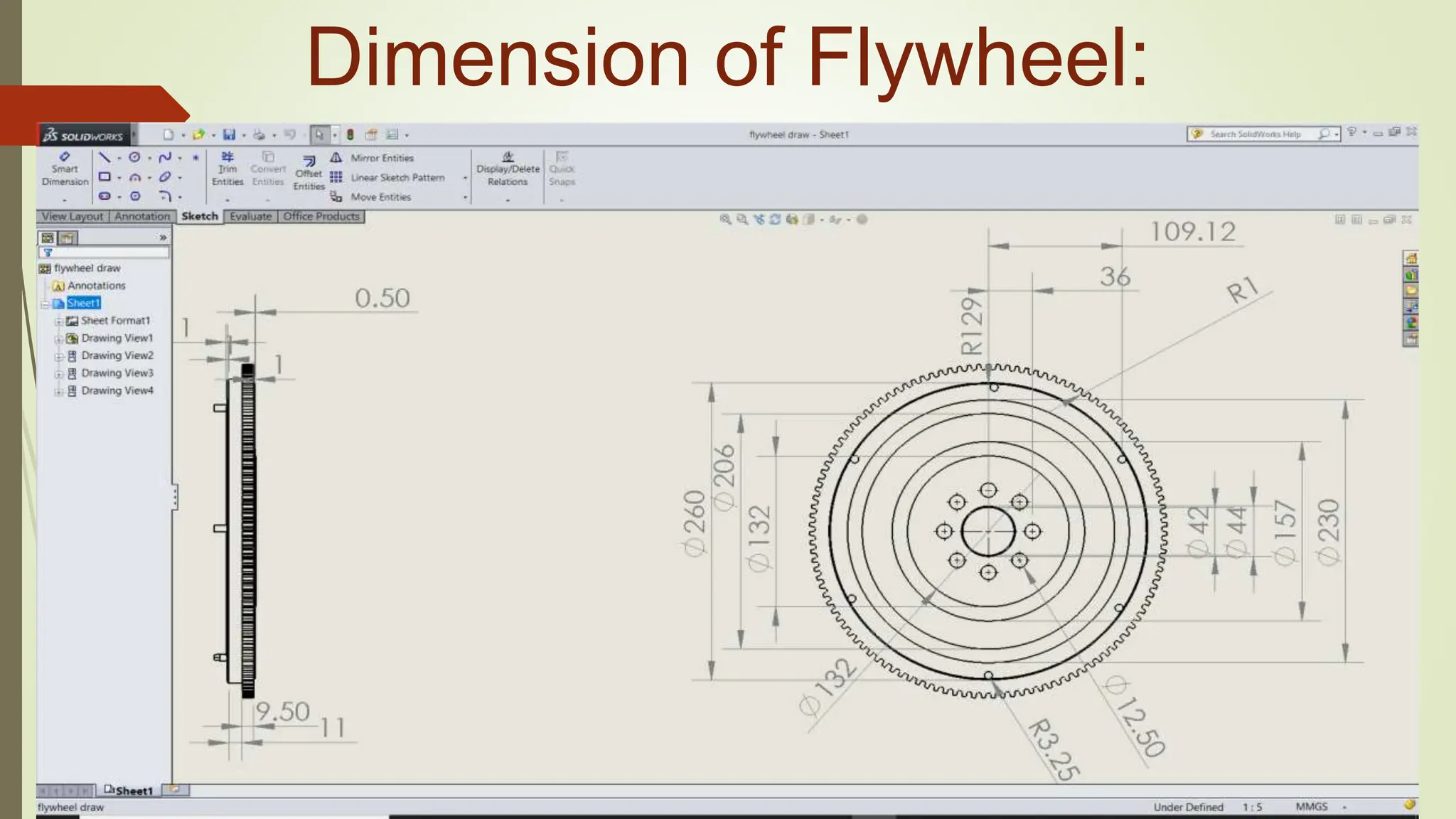Click the Print icon
1456x819 pixels.
tap(259, 134)
